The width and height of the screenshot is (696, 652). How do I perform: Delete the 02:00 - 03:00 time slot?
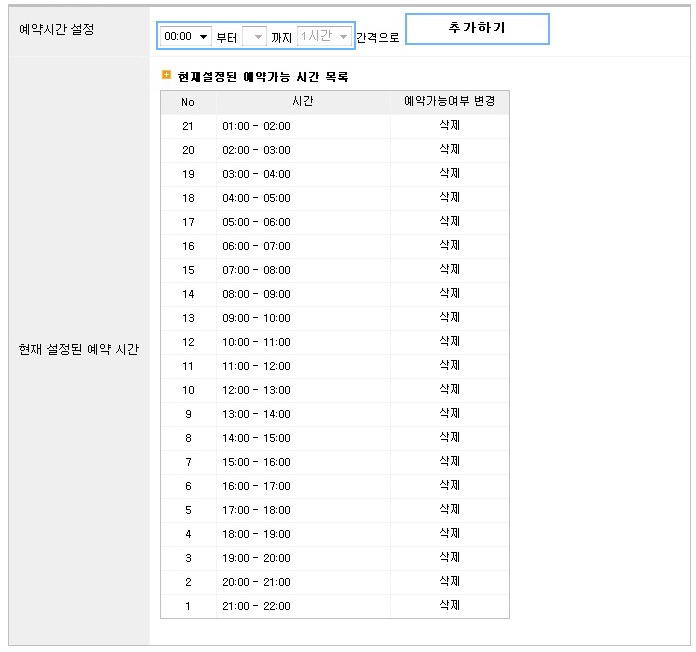pyautogui.click(x=450, y=150)
